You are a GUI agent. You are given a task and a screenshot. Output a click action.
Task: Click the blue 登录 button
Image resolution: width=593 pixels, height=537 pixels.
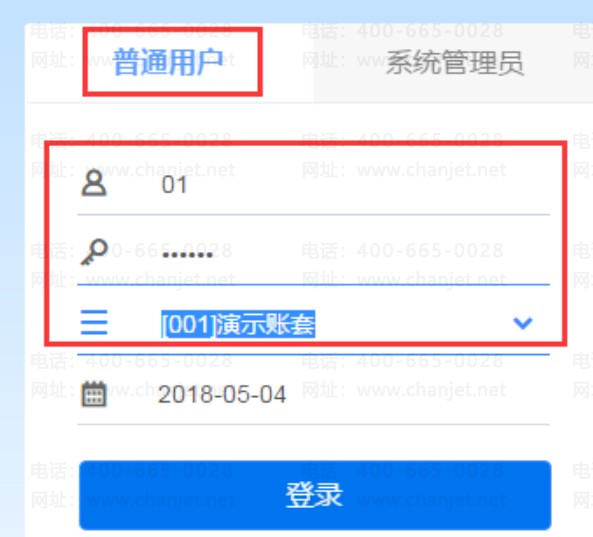tap(315, 495)
